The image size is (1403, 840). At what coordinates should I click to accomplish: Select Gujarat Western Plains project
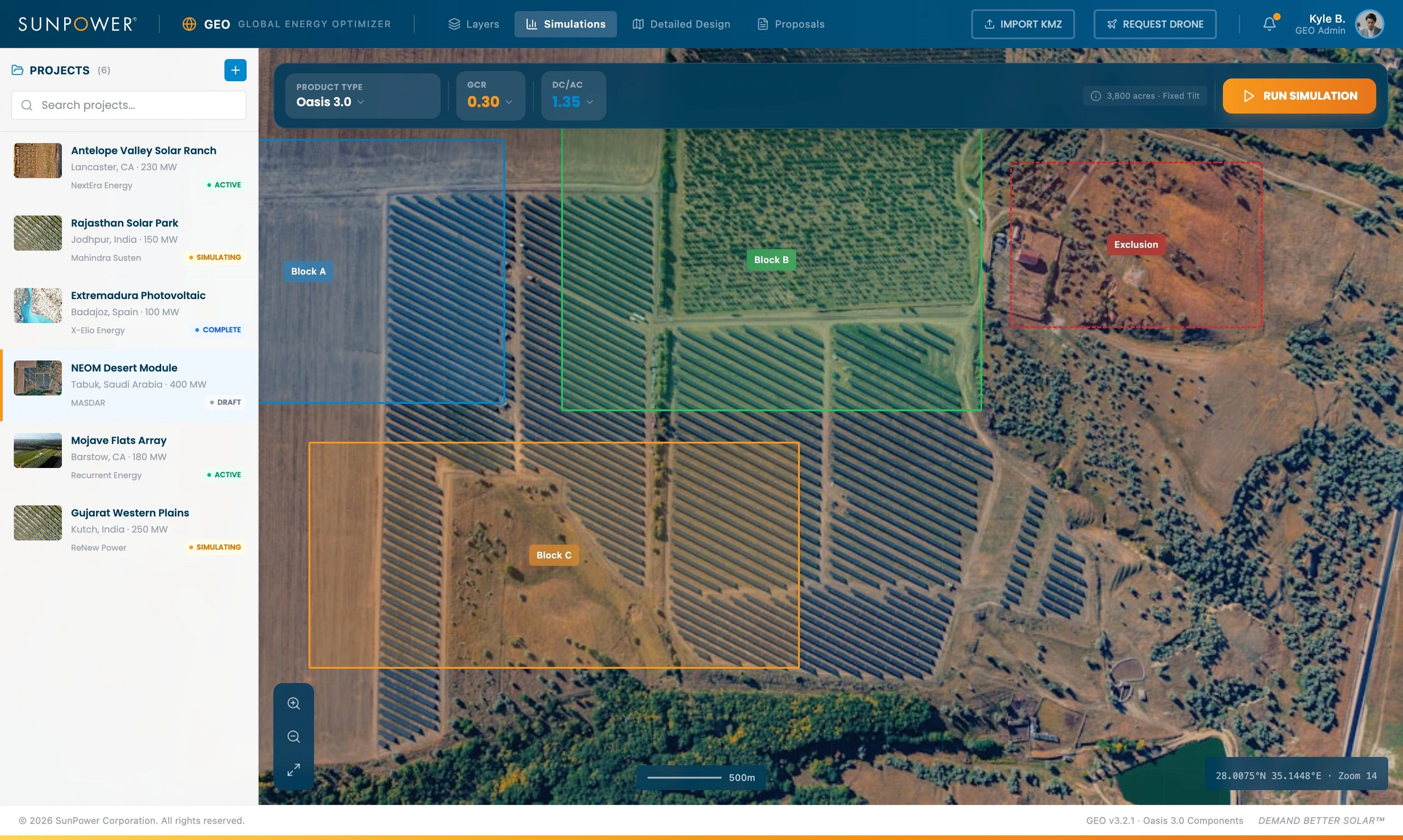tap(129, 530)
